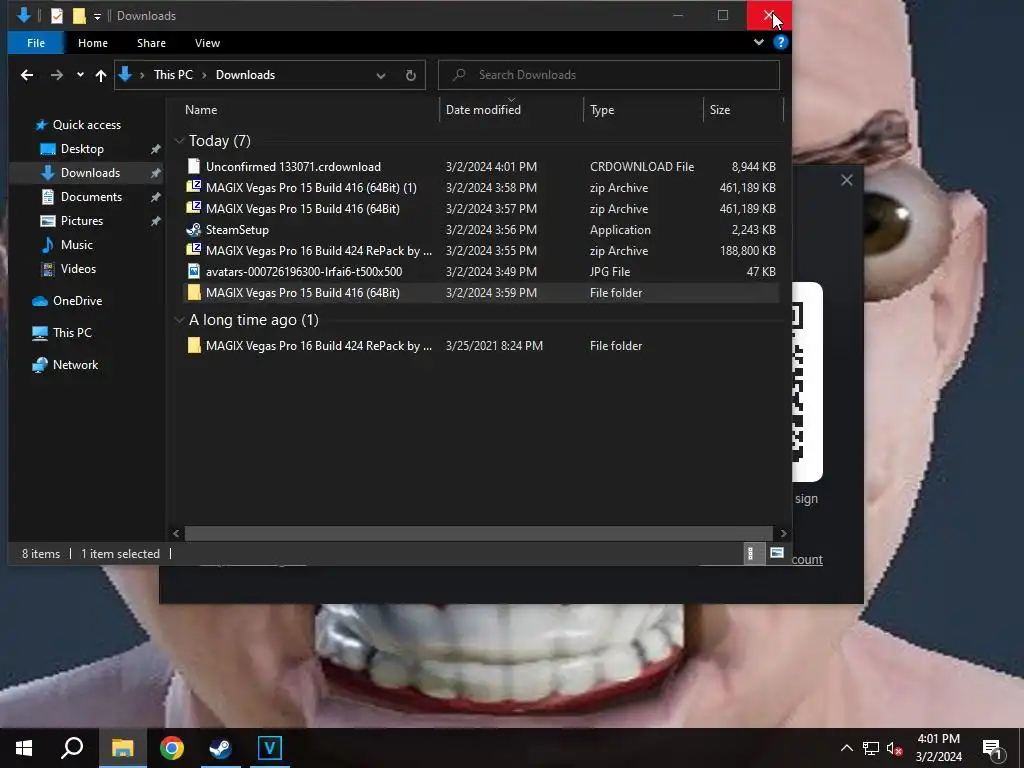Go back with the Back arrow
The height and width of the screenshot is (768, 1024).
point(27,75)
